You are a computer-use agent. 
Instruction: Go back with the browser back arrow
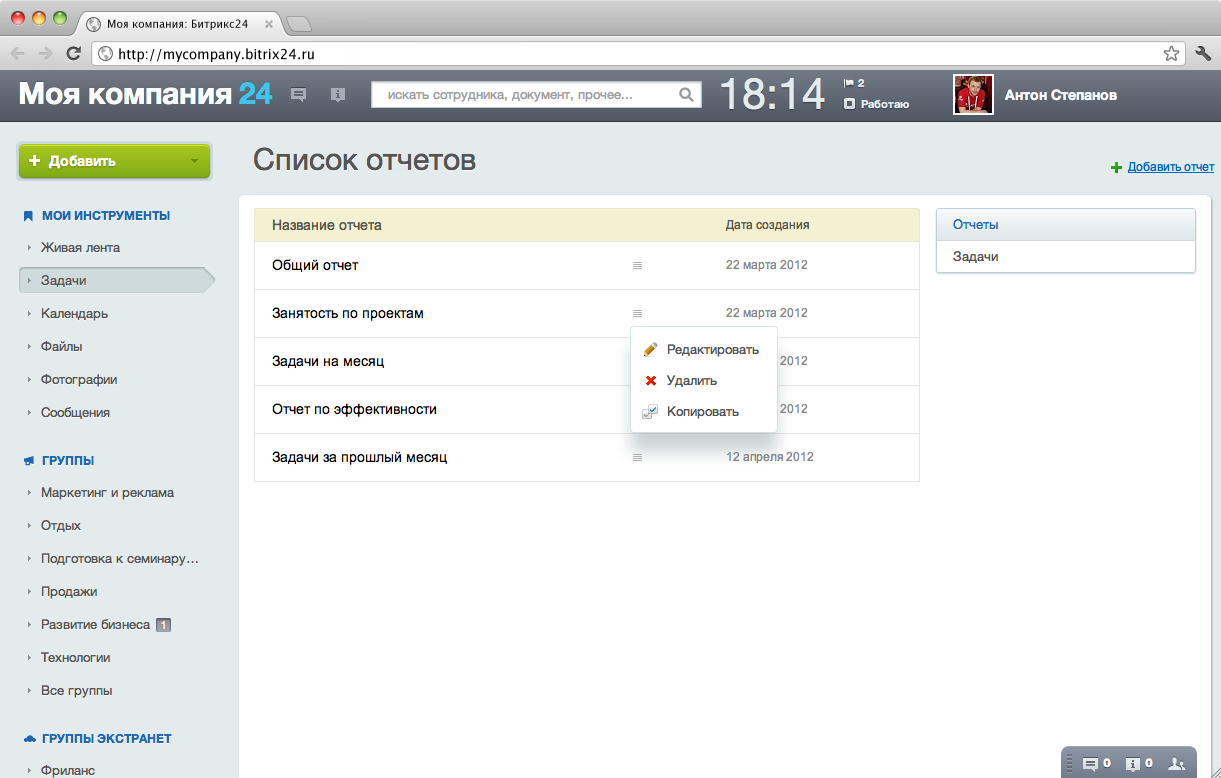(x=18, y=54)
